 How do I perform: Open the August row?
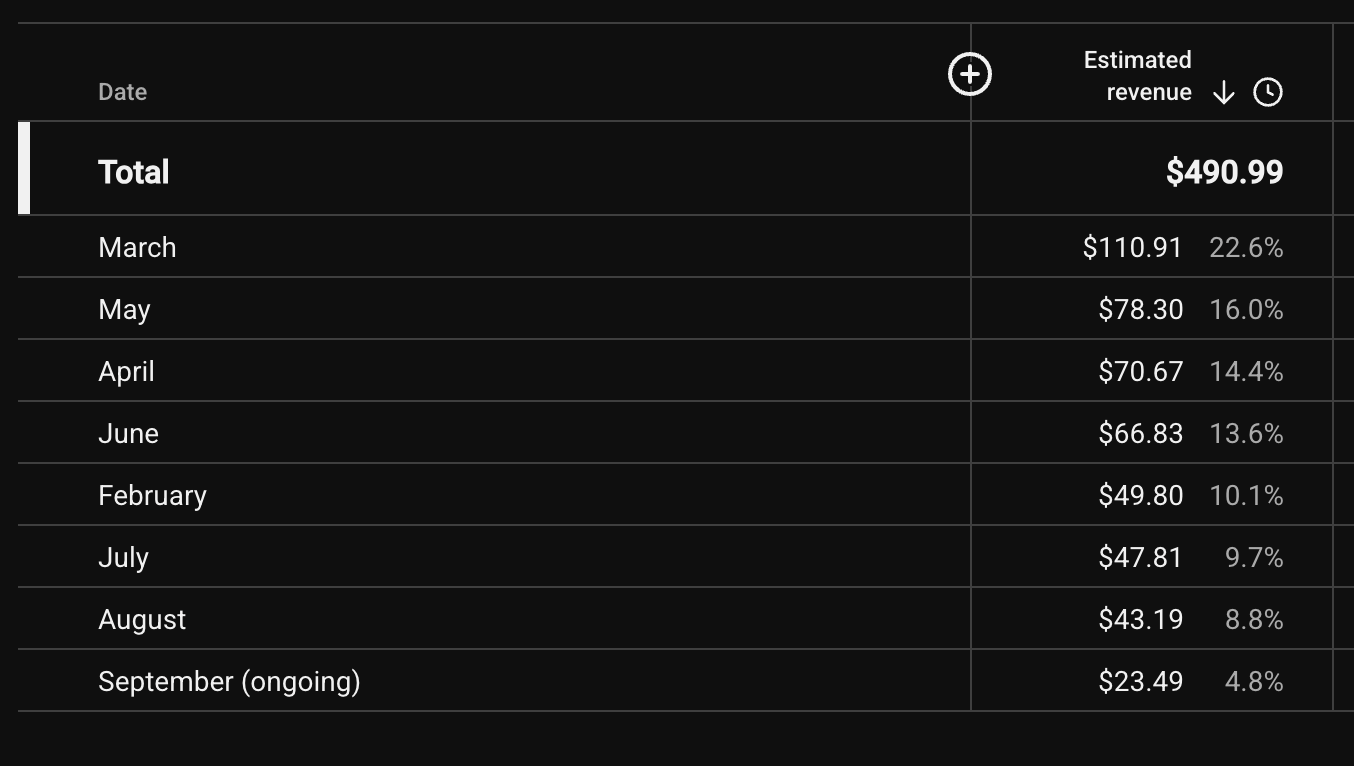(676, 619)
